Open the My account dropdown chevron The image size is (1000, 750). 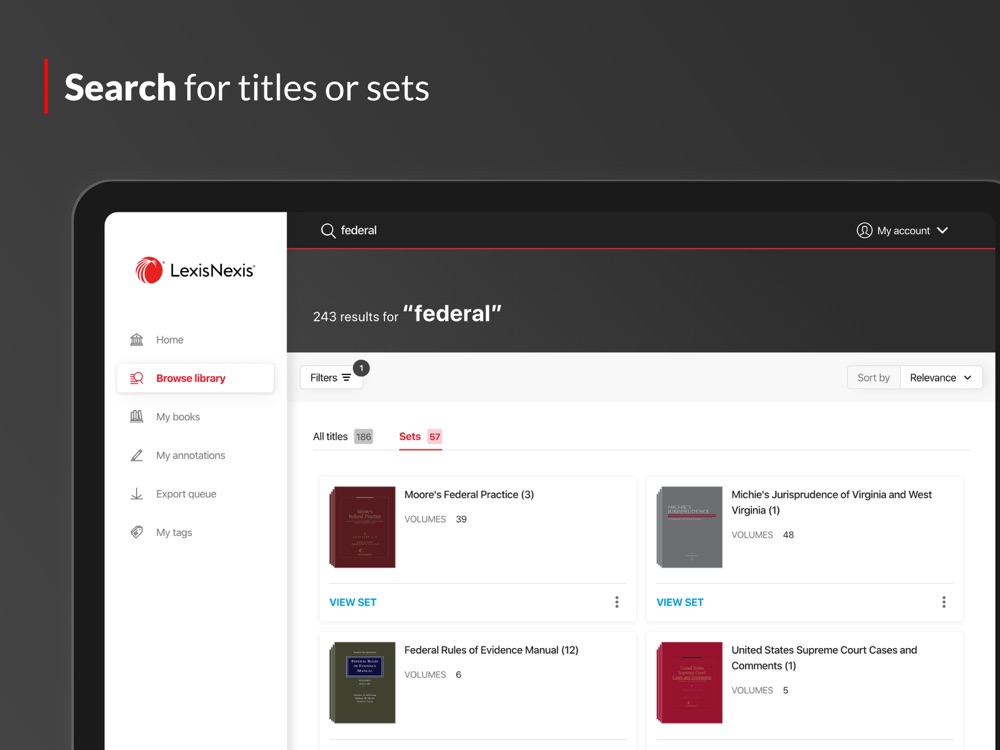pyautogui.click(x=943, y=230)
